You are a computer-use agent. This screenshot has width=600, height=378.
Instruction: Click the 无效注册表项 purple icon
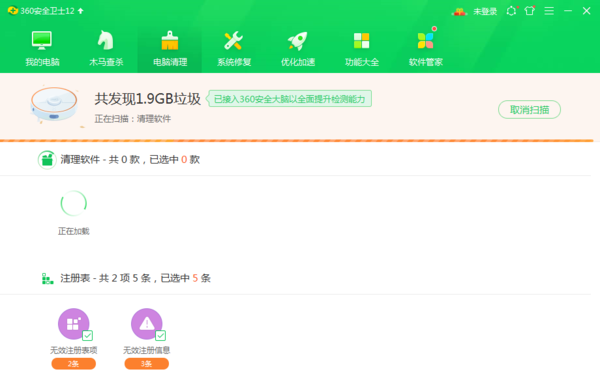coord(73,324)
